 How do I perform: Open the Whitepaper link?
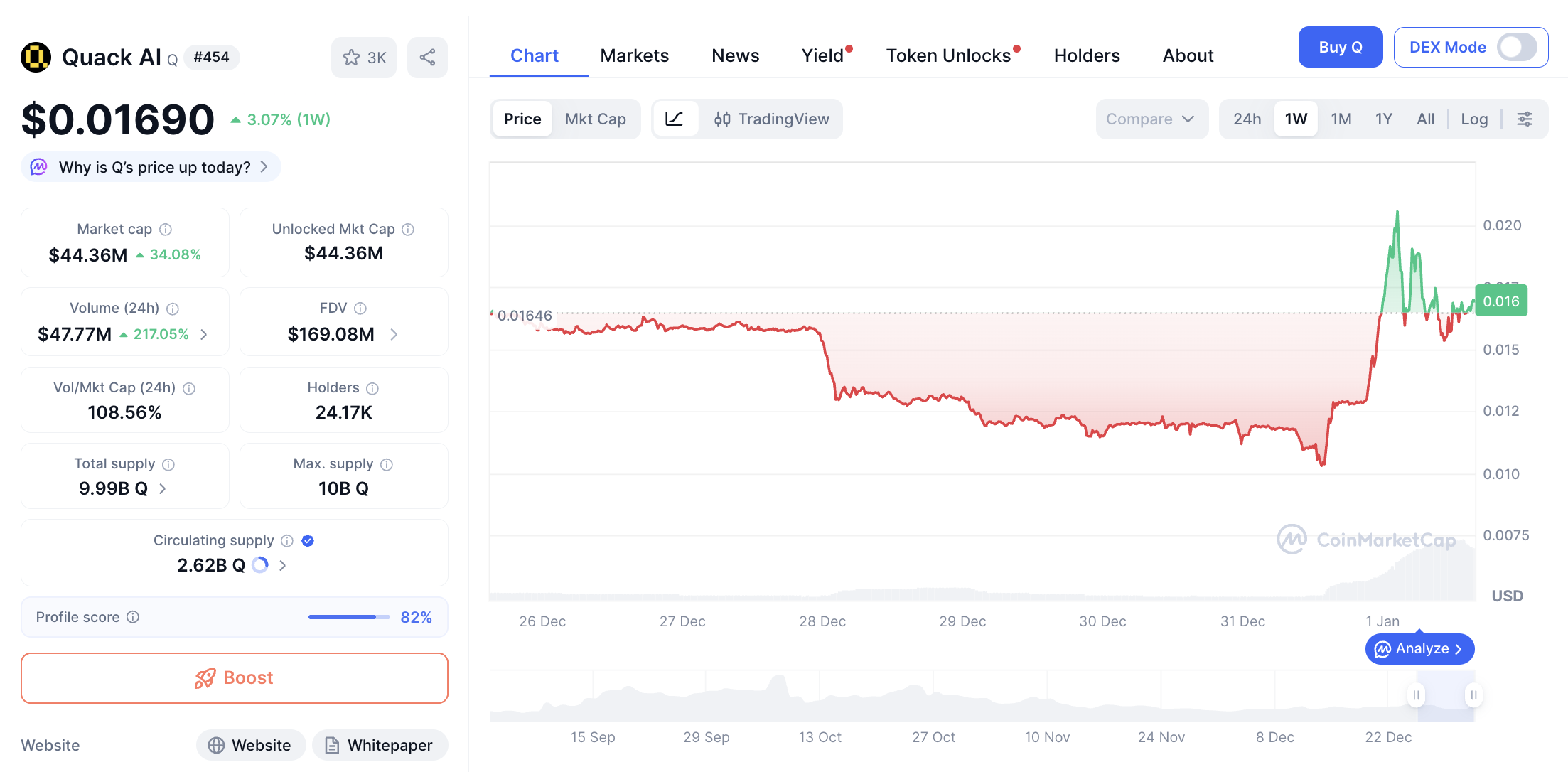[x=380, y=745]
